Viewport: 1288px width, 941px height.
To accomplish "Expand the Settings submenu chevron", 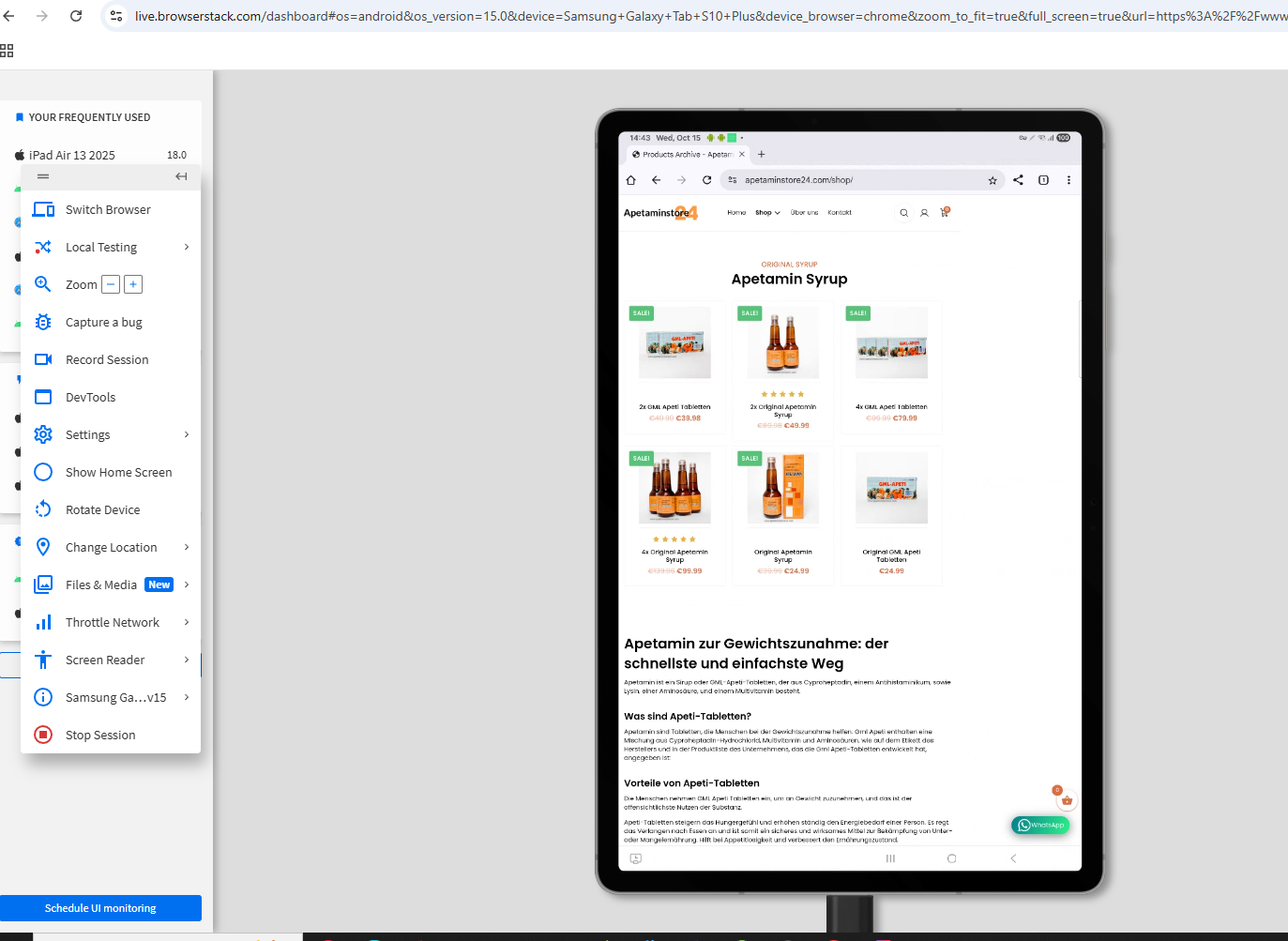I will click(187, 434).
